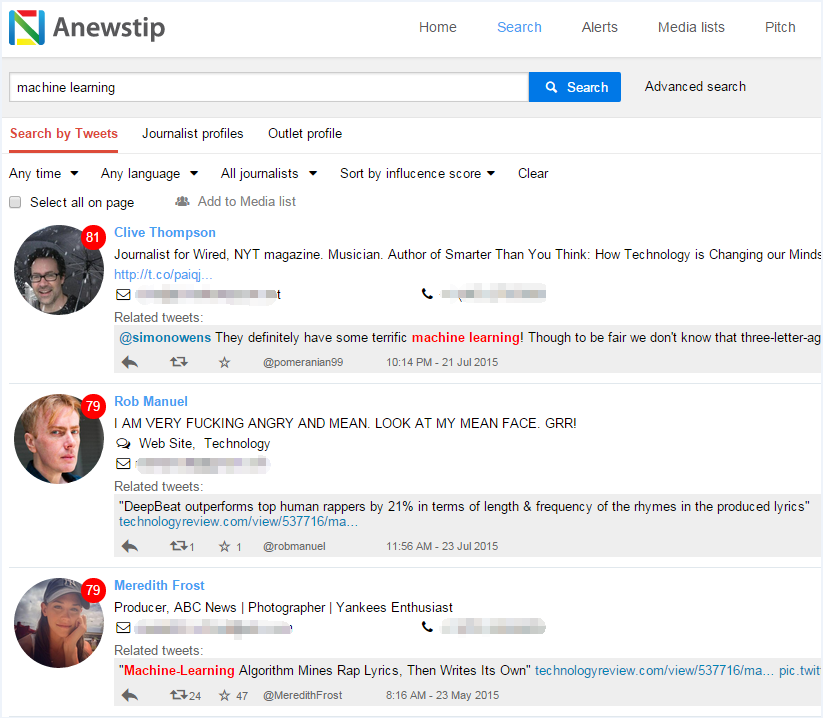Favorite the @pomeranian99 tweet with the star
This screenshot has width=823, height=718.
point(225,362)
